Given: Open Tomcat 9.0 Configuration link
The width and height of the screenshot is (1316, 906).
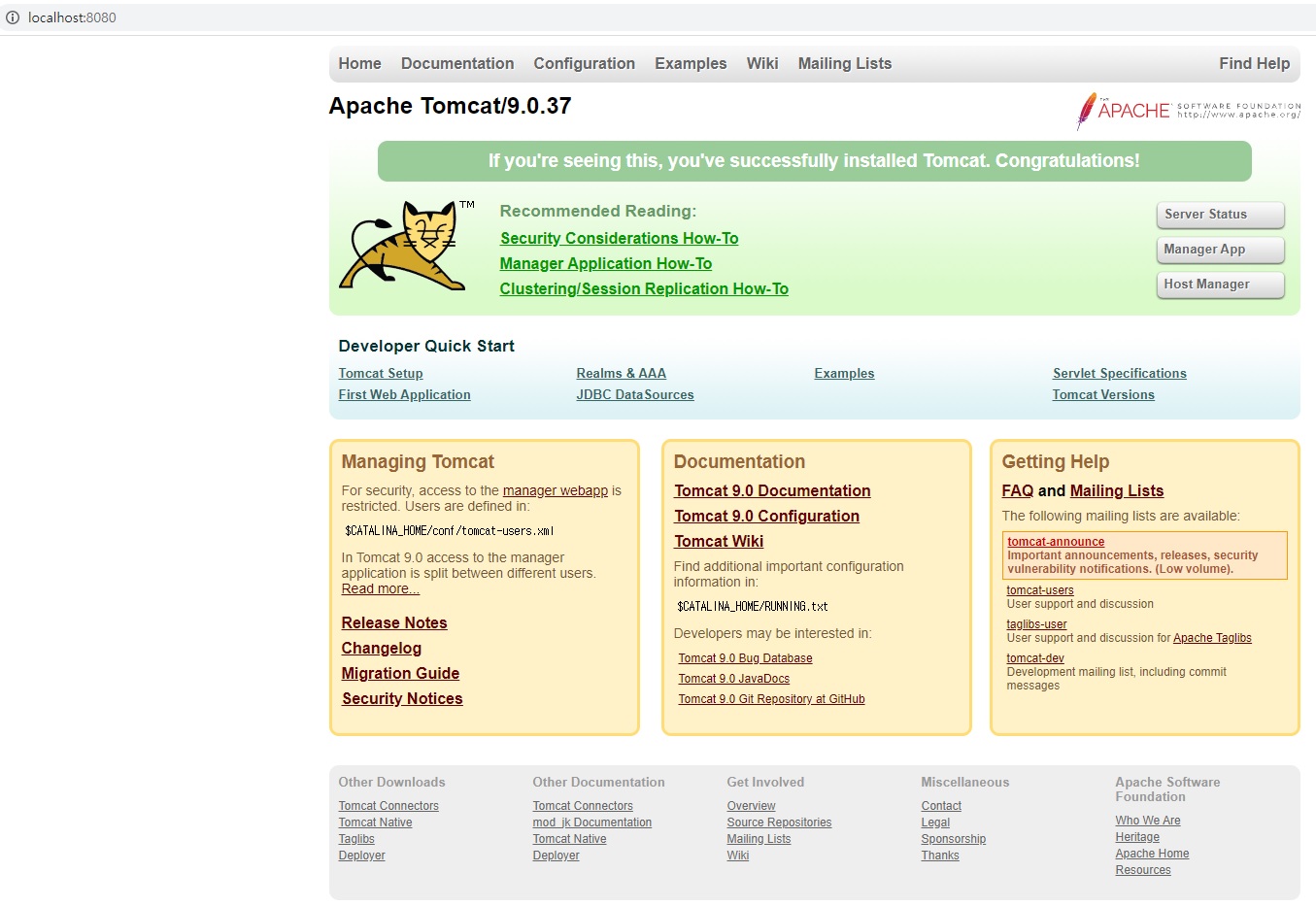Looking at the screenshot, I should pyautogui.click(x=766, y=516).
